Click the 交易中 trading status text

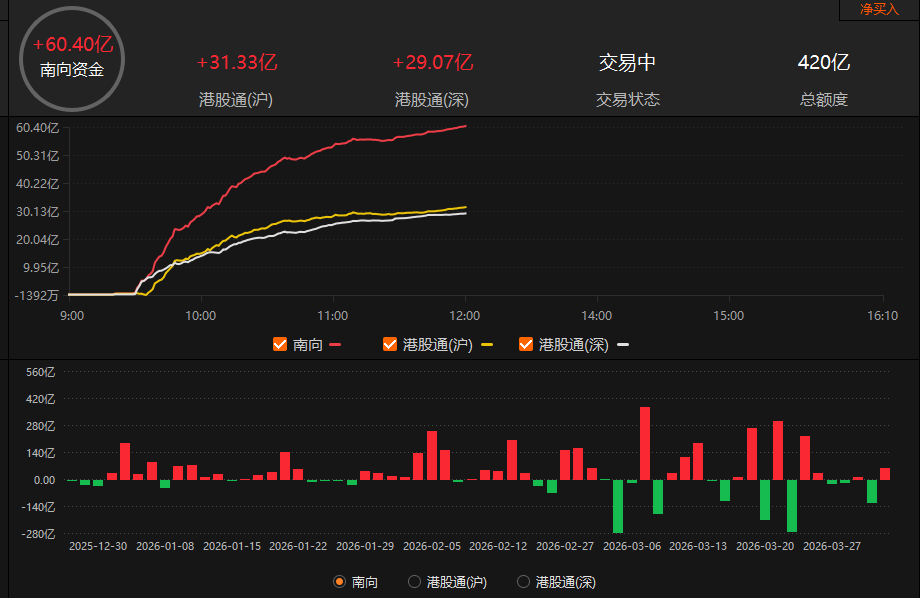[627, 62]
